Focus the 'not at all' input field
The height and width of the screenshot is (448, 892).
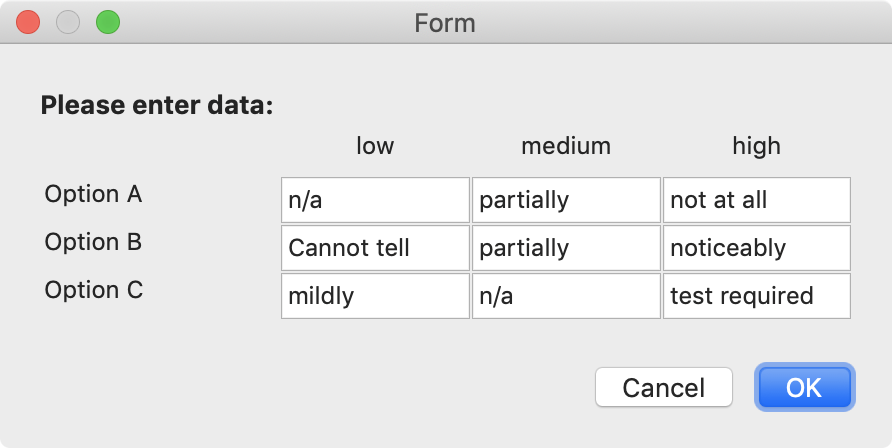point(757,200)
